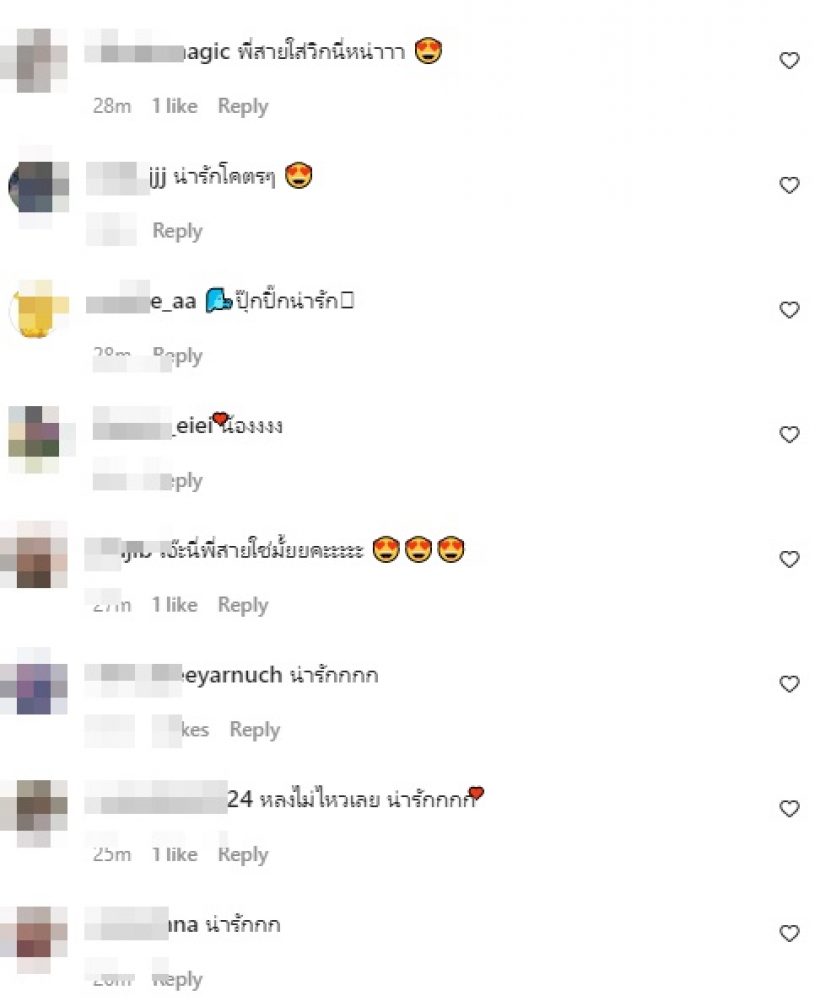View the '1 like' count on first comment

click(x=175, y=106)
